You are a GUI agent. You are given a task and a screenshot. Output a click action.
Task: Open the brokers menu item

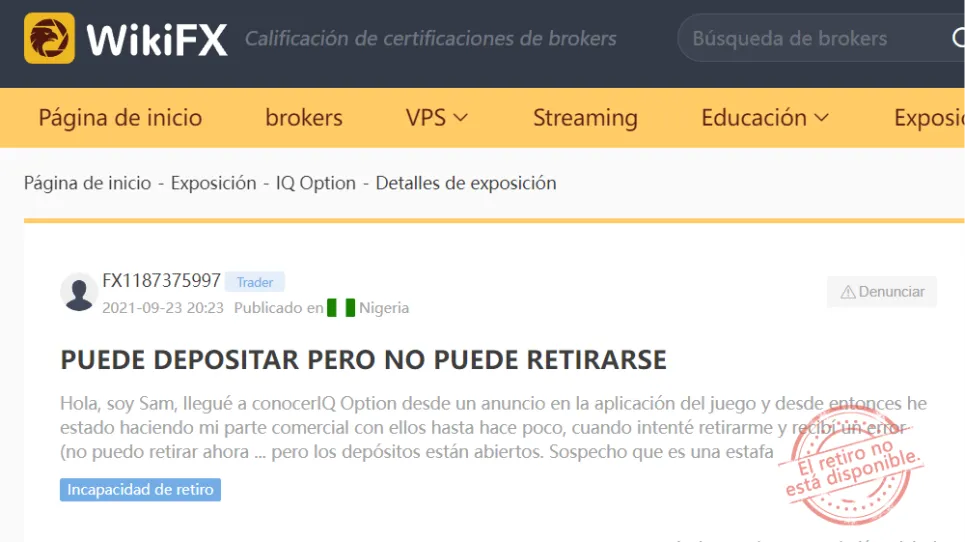pyautogui.click(x=304, y=118)
